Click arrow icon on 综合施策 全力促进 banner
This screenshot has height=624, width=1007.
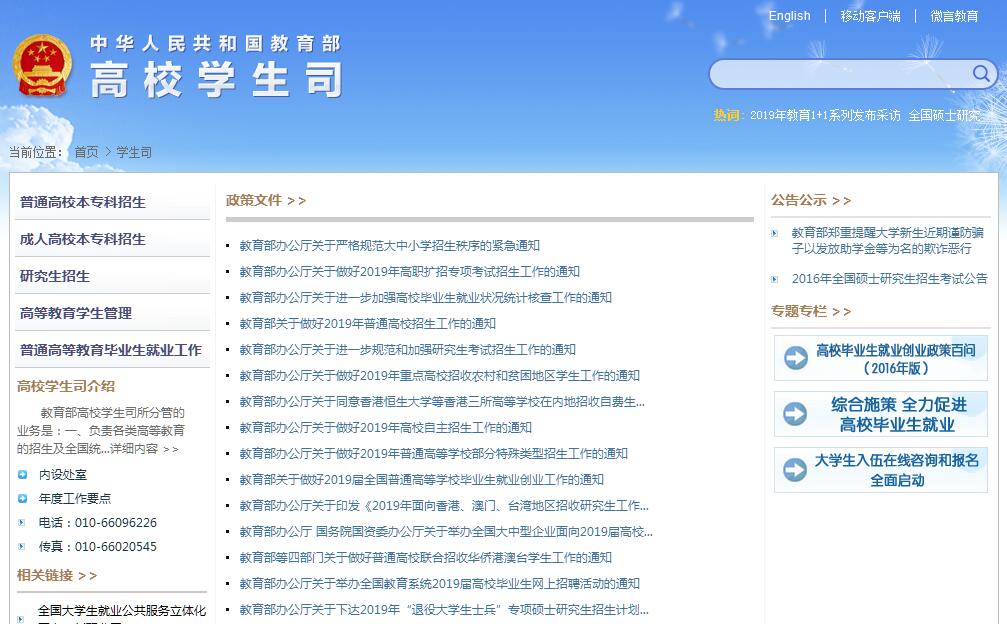[x=796, y=414]
